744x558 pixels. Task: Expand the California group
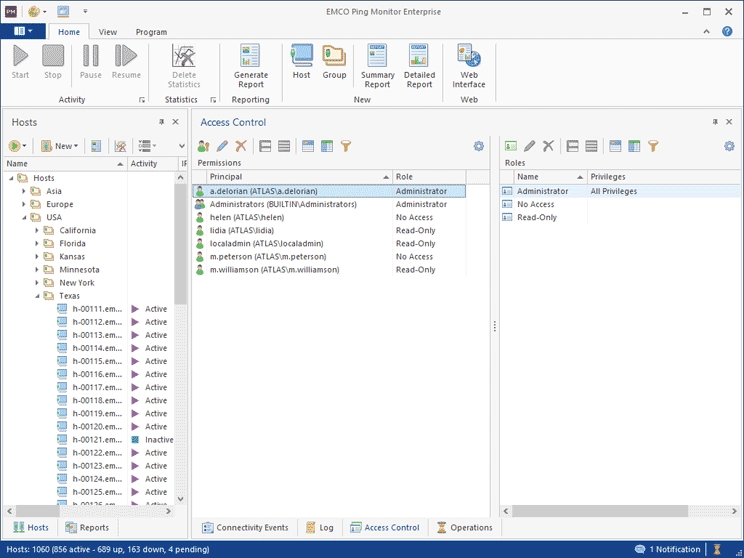37,231
